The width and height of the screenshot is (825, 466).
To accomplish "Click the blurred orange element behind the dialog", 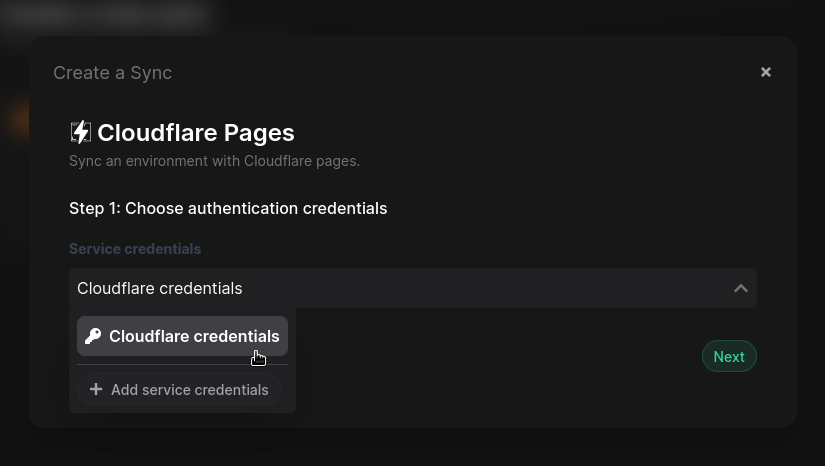I will pos(14,120).
